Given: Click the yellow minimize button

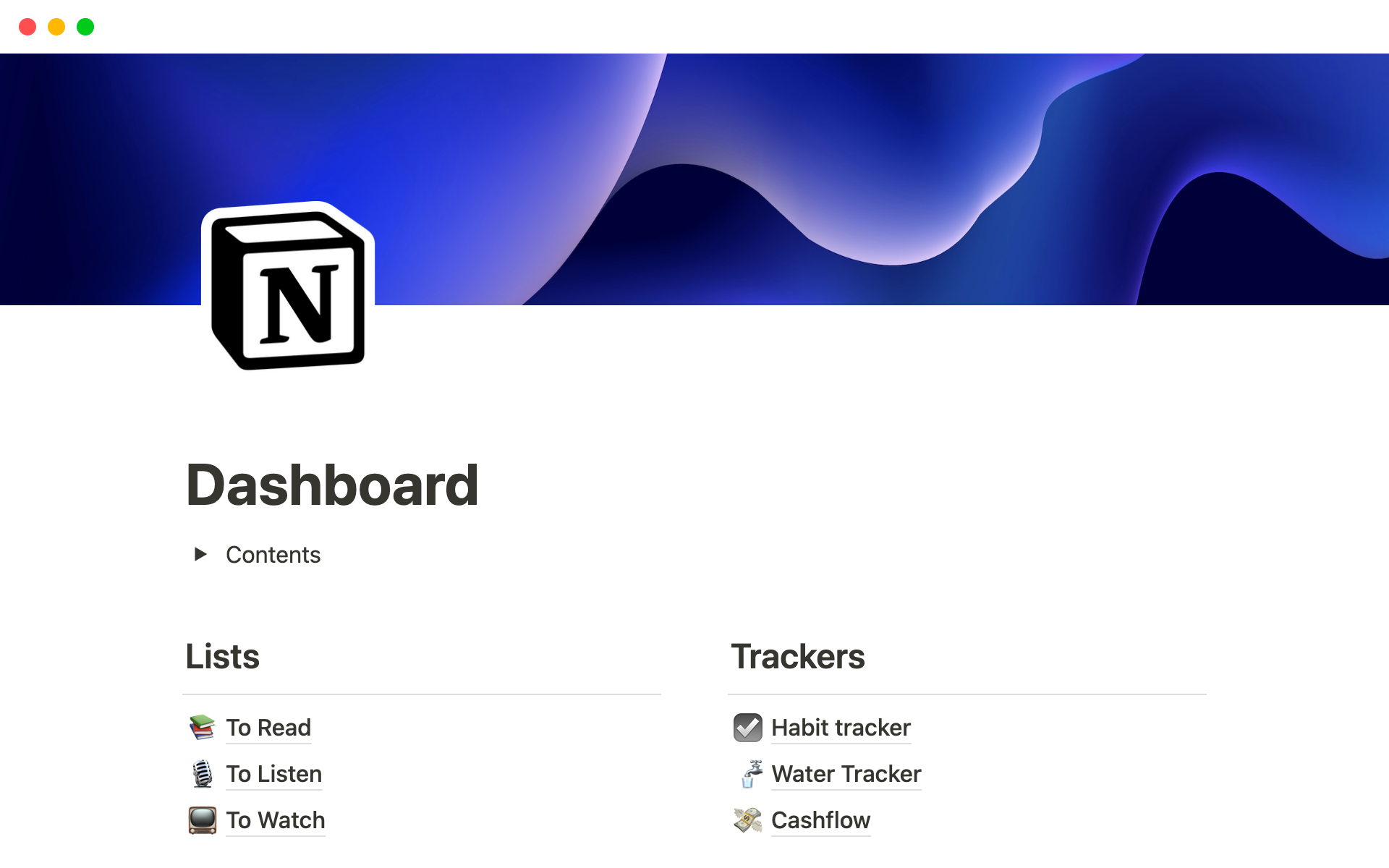Looking at the screenshot, I should [55, 27].
